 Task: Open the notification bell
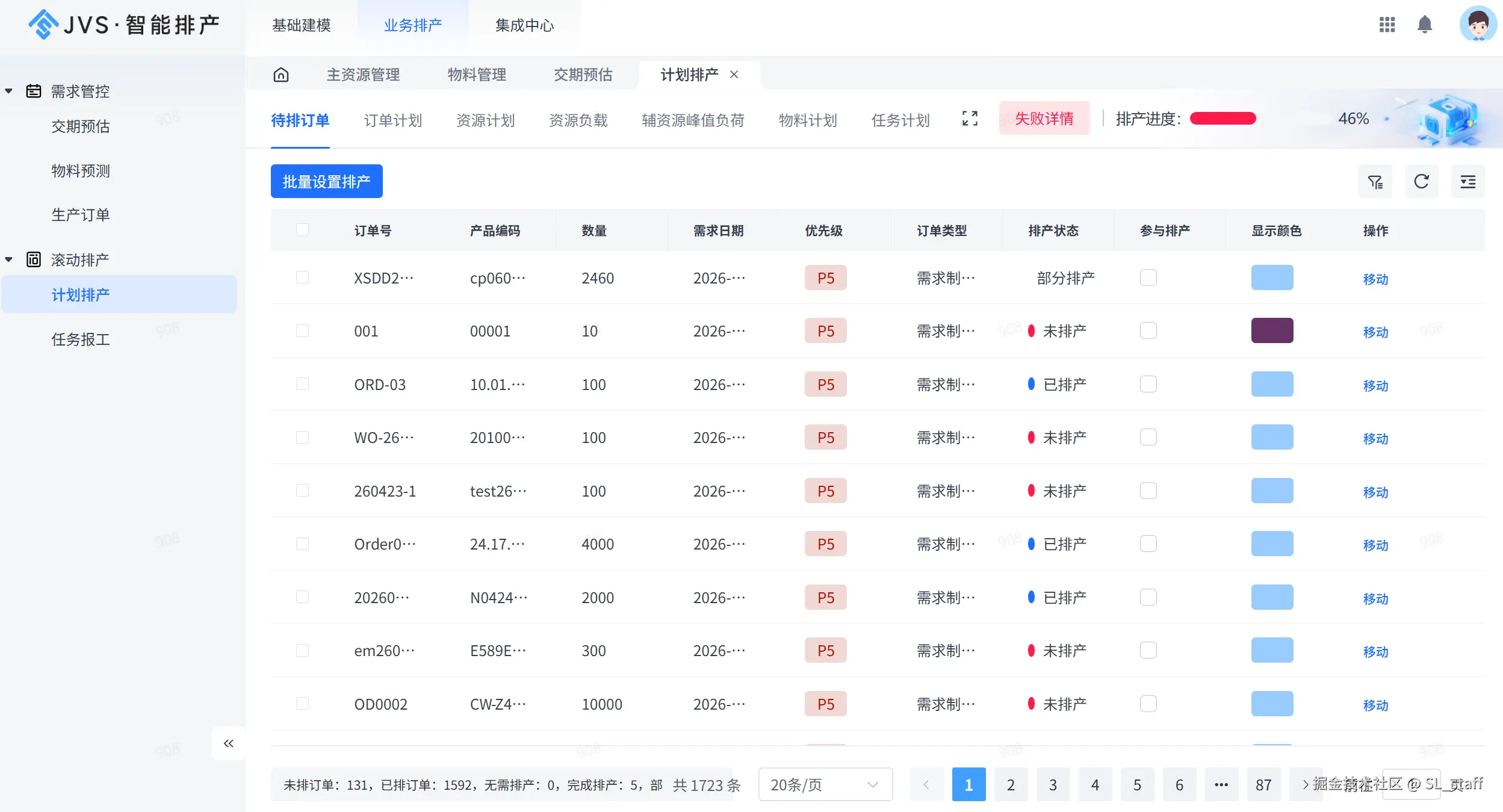point(1425,25)
